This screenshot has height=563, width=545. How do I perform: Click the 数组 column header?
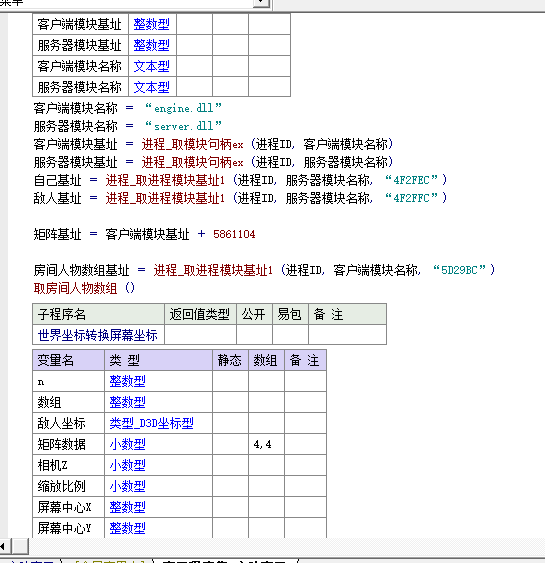coord(266,360)
